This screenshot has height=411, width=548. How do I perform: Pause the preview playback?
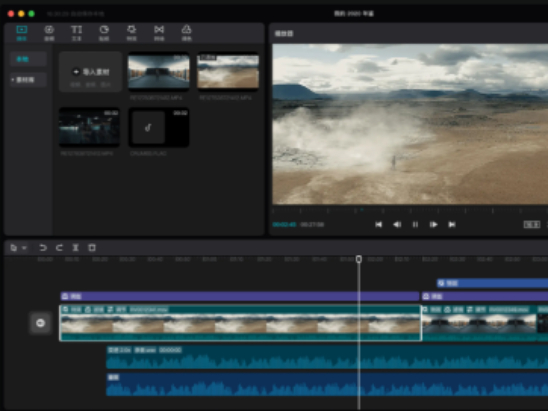coord(415,224)
